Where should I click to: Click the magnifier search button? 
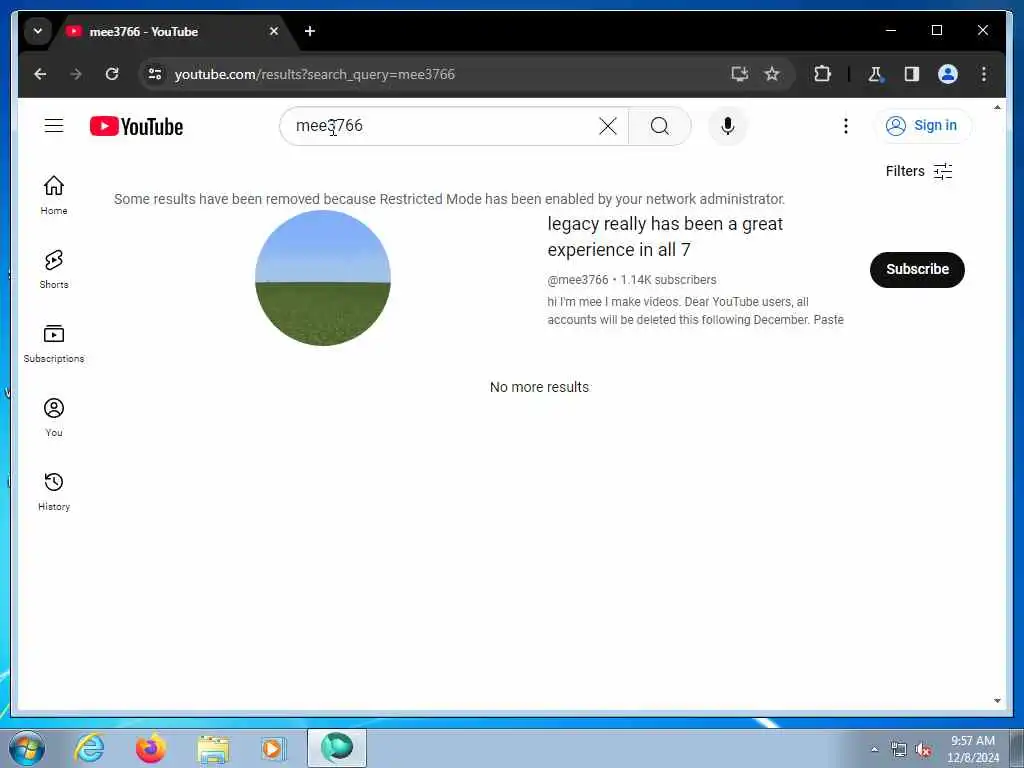660,126
